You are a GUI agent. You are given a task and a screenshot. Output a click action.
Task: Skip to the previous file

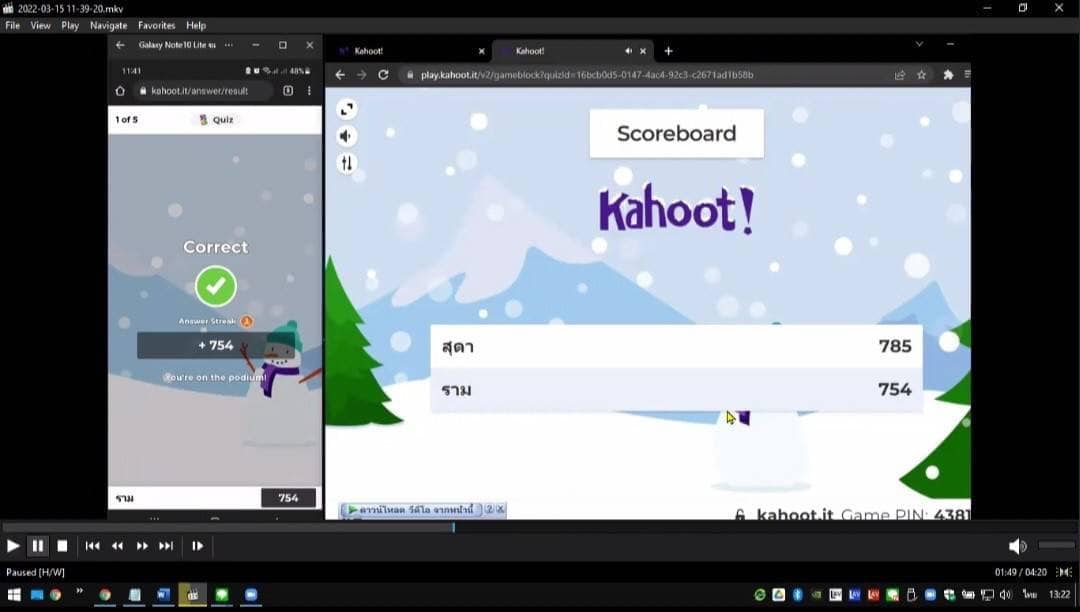pos(92,546)
